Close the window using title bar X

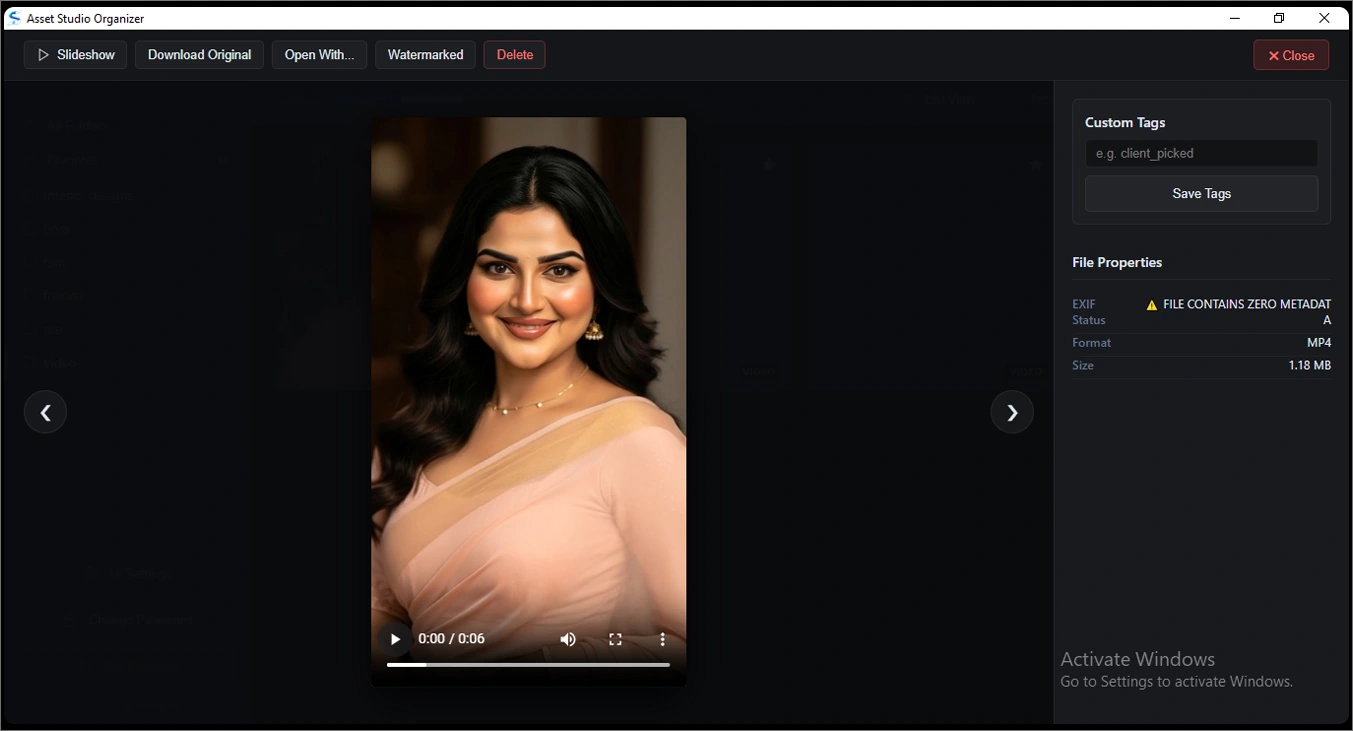[1324, 18]
